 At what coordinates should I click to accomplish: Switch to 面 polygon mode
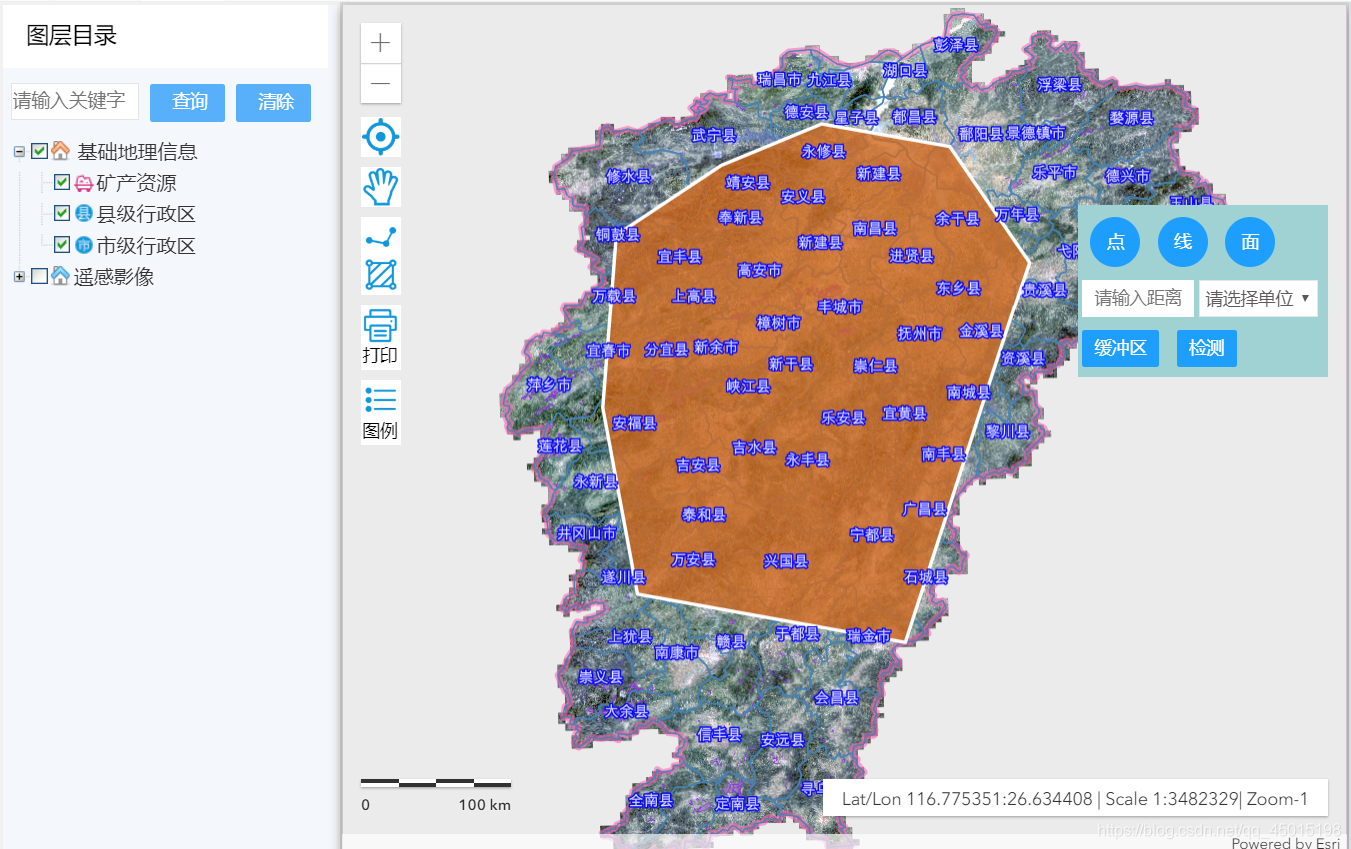[1249, 242]
